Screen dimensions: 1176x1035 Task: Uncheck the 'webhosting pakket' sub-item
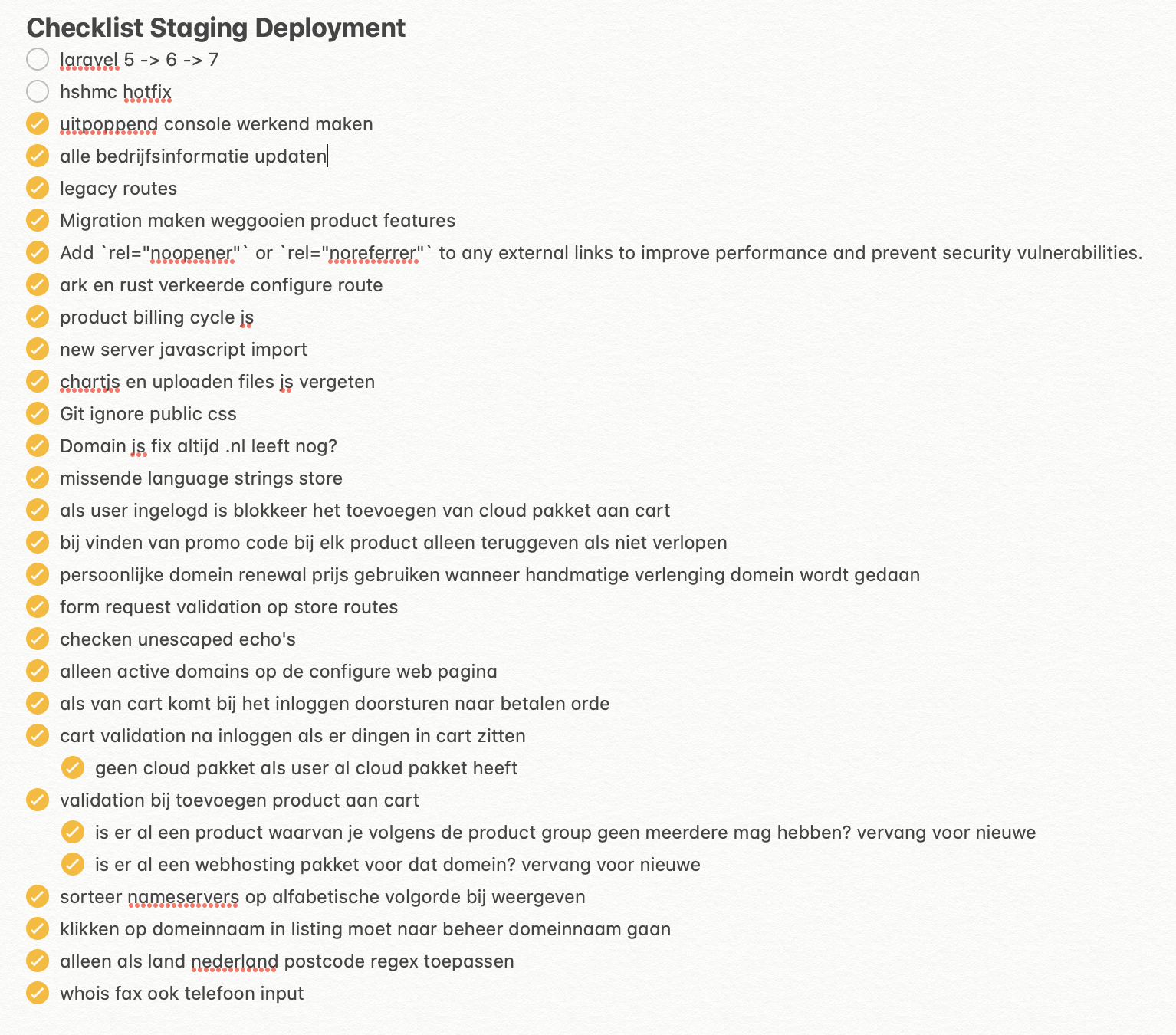72,864
